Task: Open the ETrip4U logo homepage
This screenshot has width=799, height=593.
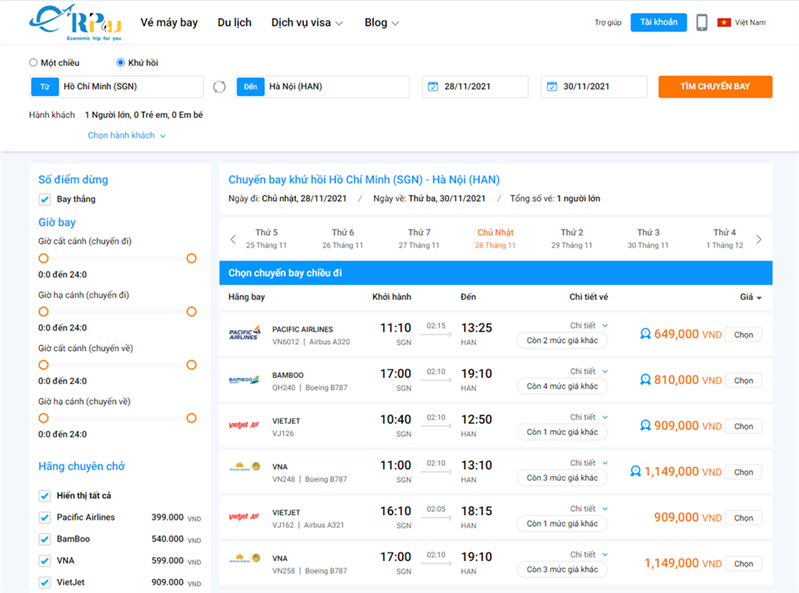Action: click(75, 23)
